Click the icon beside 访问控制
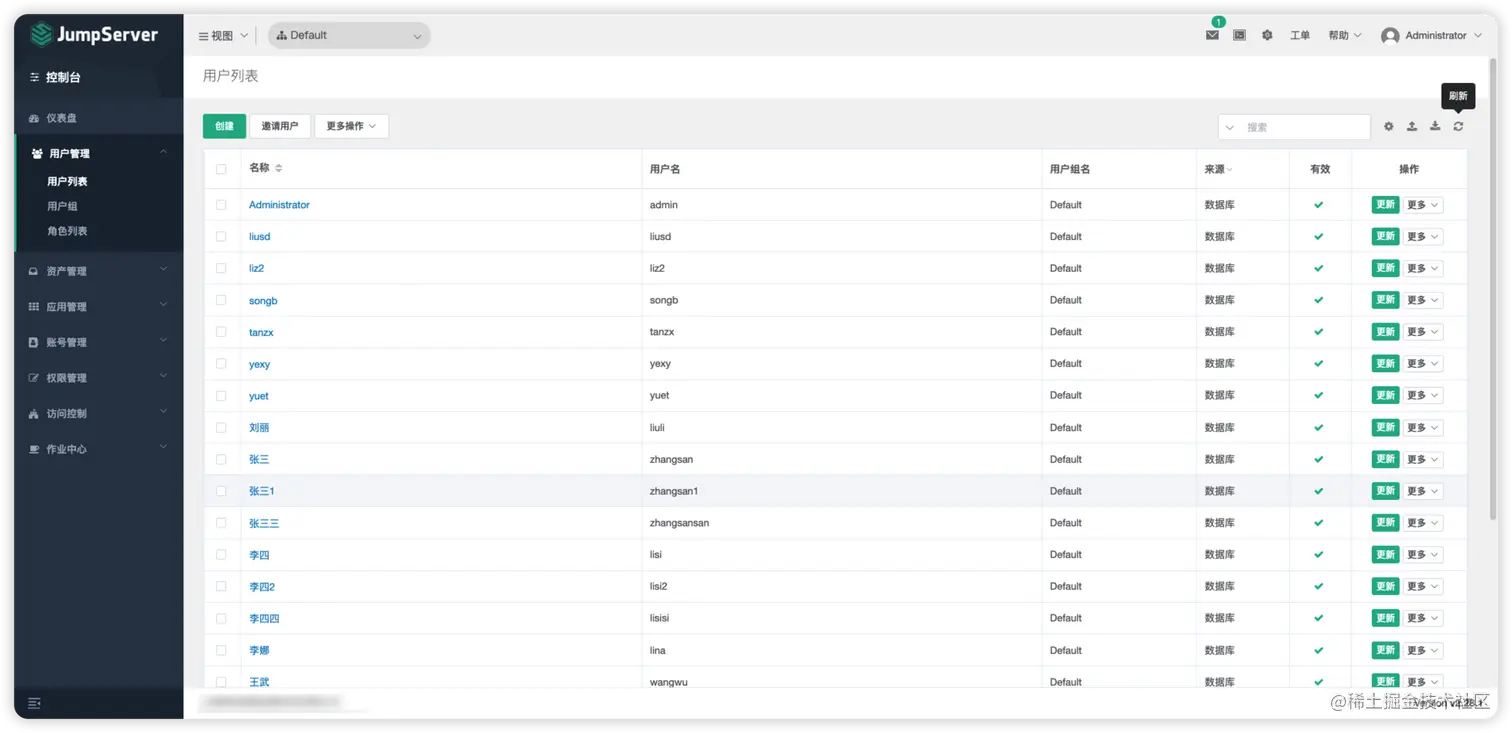 (x=34, y=413)
